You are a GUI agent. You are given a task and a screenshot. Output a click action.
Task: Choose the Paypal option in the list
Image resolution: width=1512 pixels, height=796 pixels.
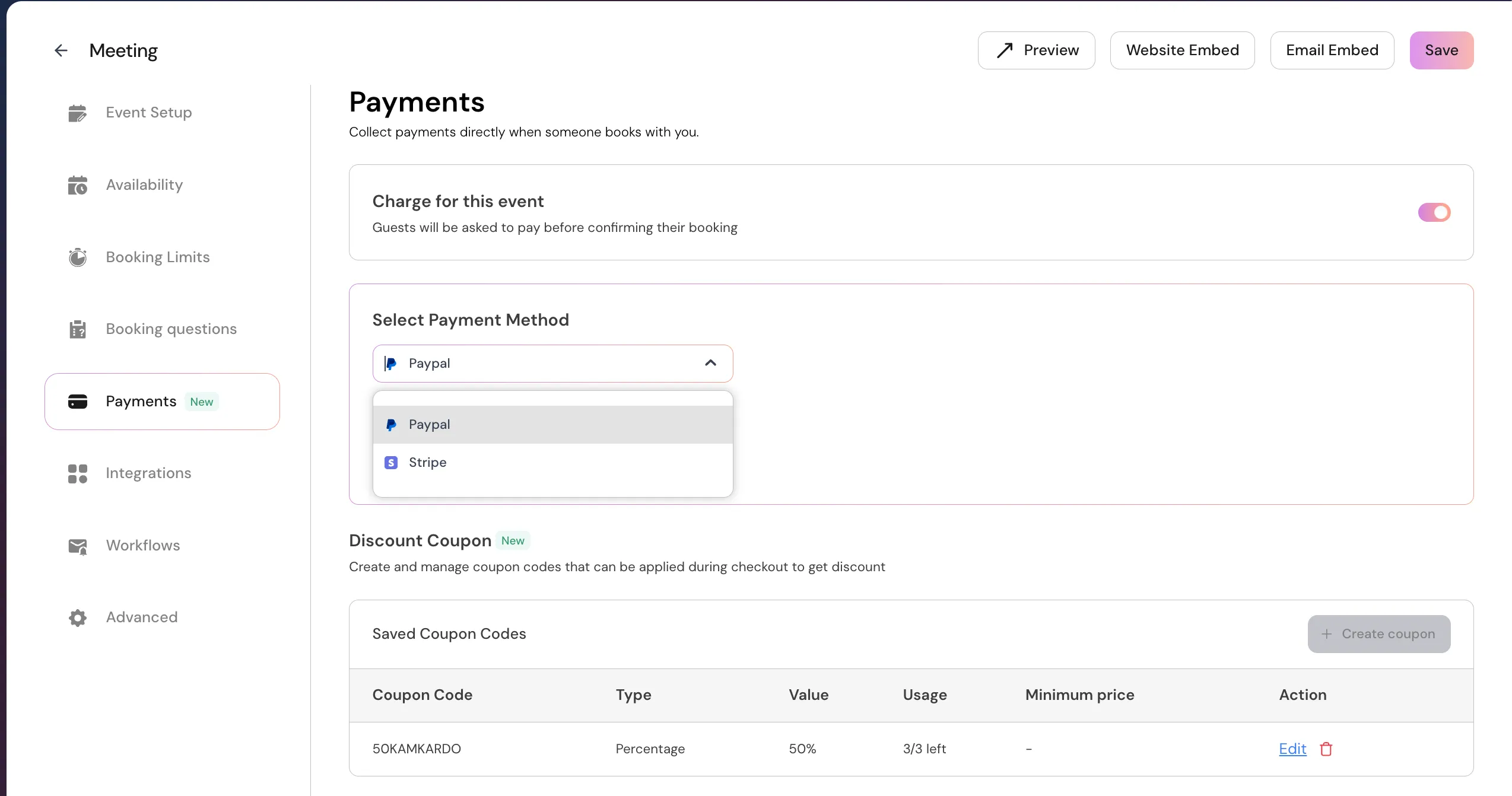point(429,425)
